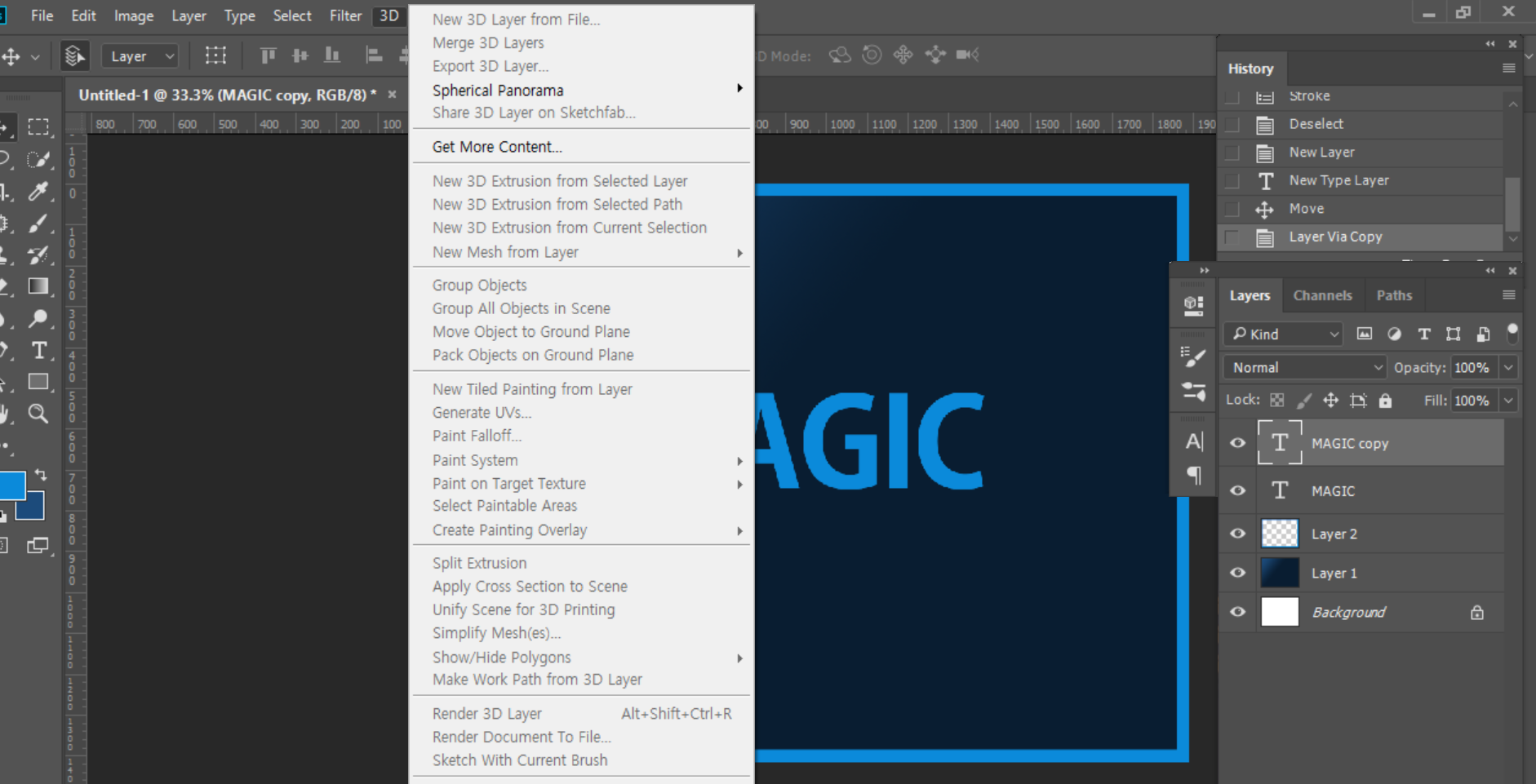Open the Normal blend mode dropdown
Viewport: 1536px width, 784px height.
[x=1305, y=367]
